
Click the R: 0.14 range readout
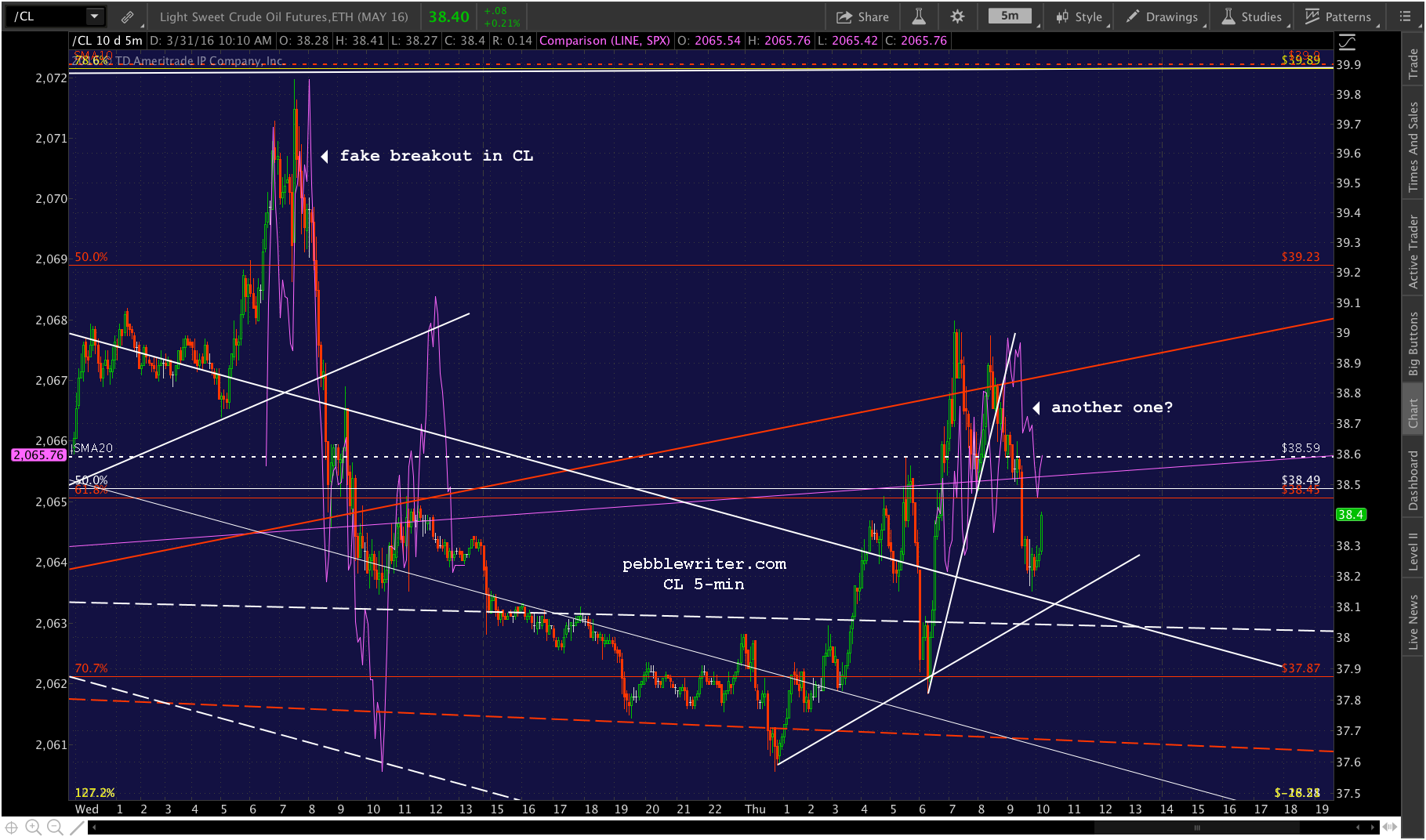click(x=512, y=41)
